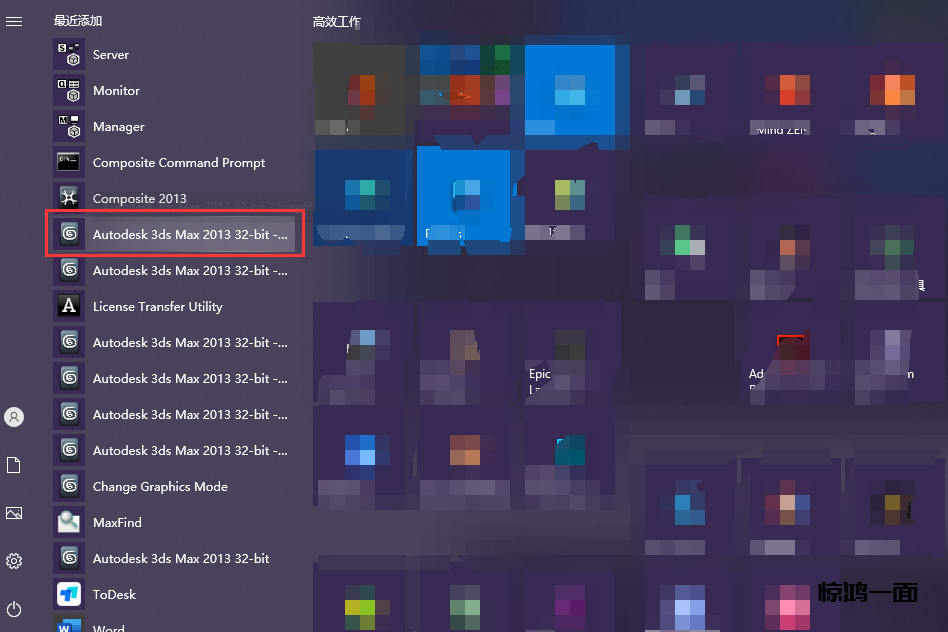Click the highlighted Autodesk 3ds Max 2013 entry
The height and width of the screenshot is (632, 948).
coord(175,234)
